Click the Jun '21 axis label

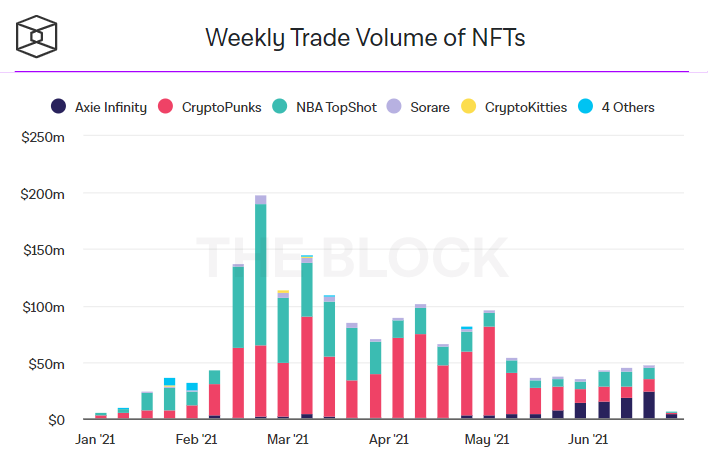point(588,439)
